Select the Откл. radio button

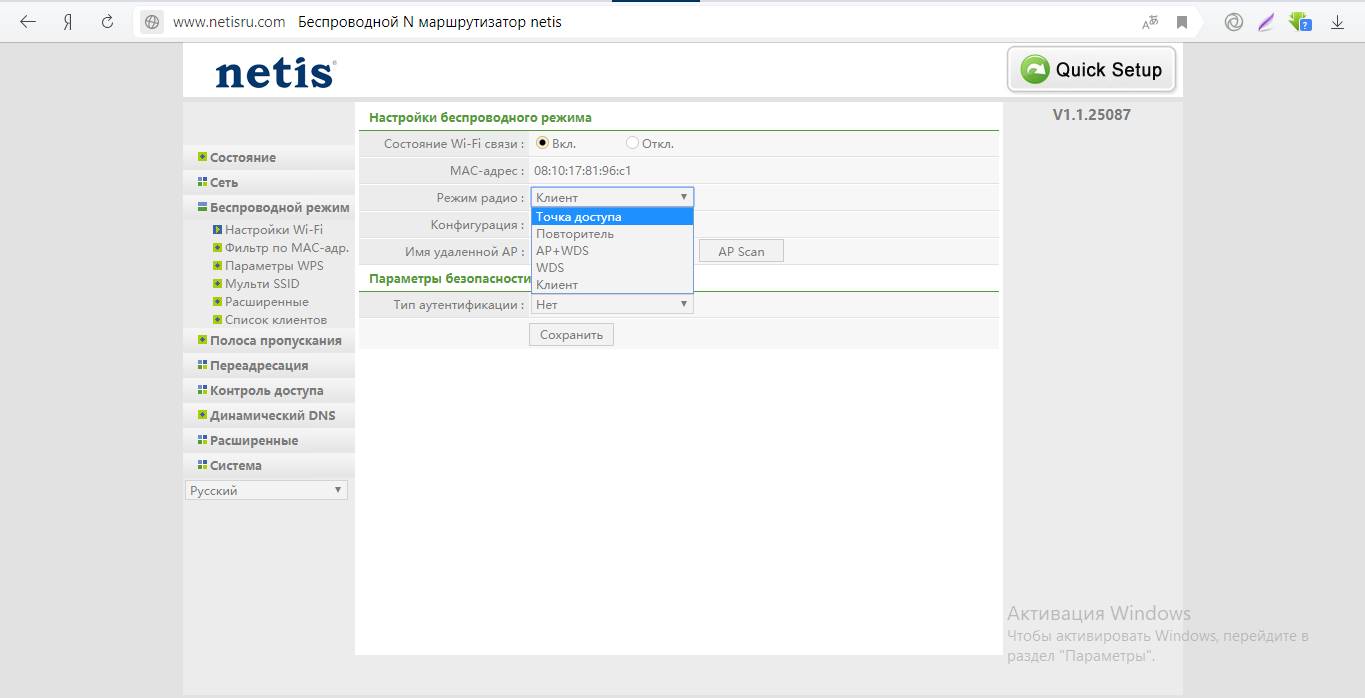pyautogui.click(x=632, y=143)
